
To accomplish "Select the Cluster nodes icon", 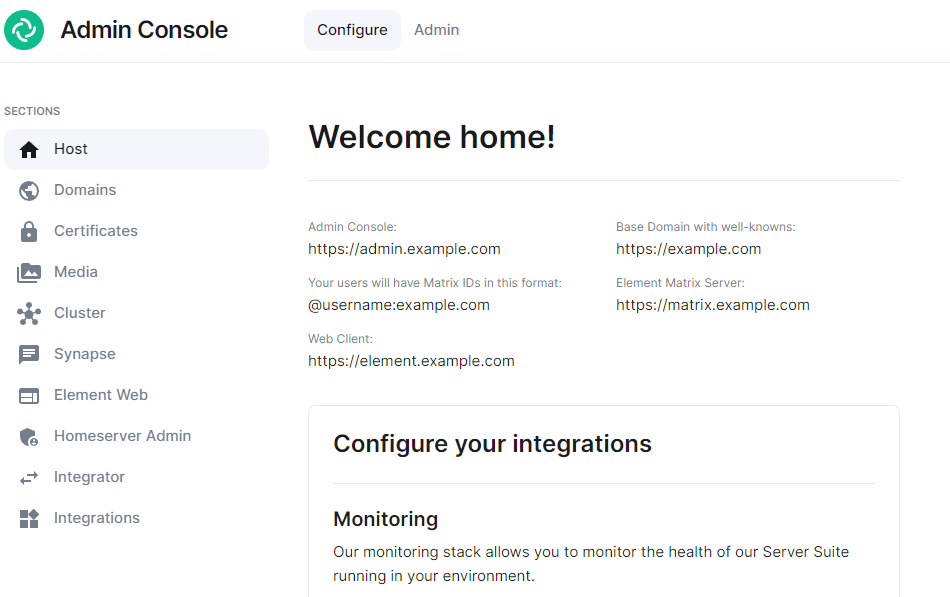I will pyautogui.click(x=28, y=313).
